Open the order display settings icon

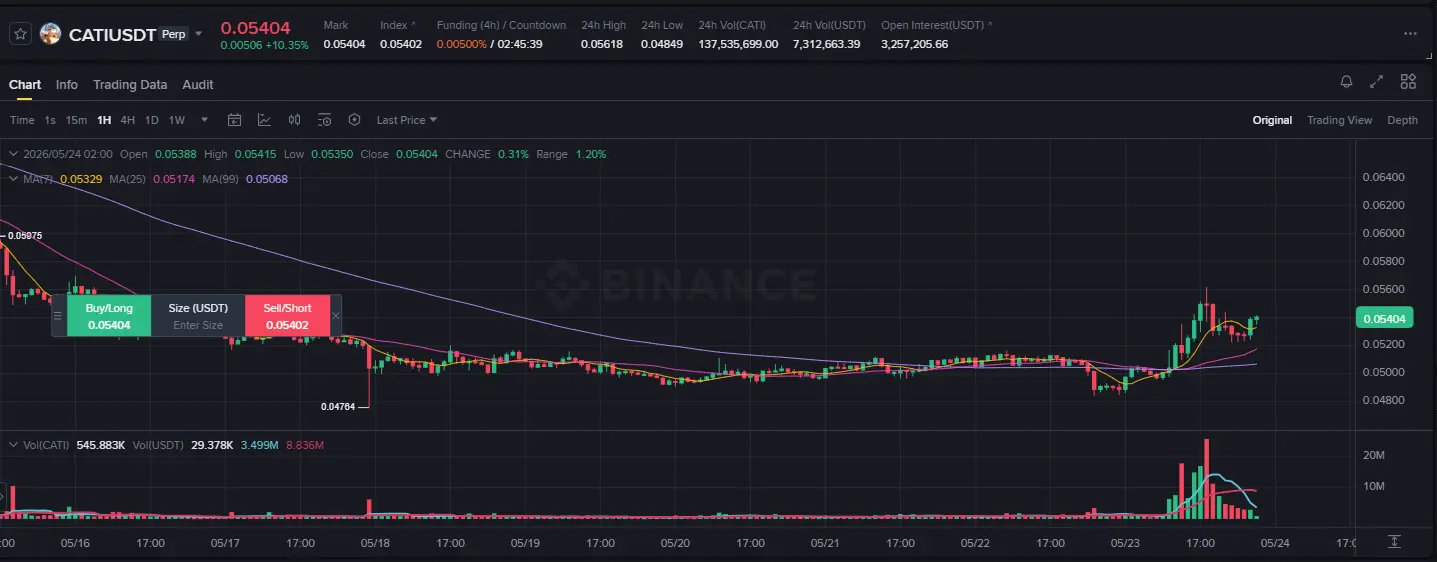324,120
